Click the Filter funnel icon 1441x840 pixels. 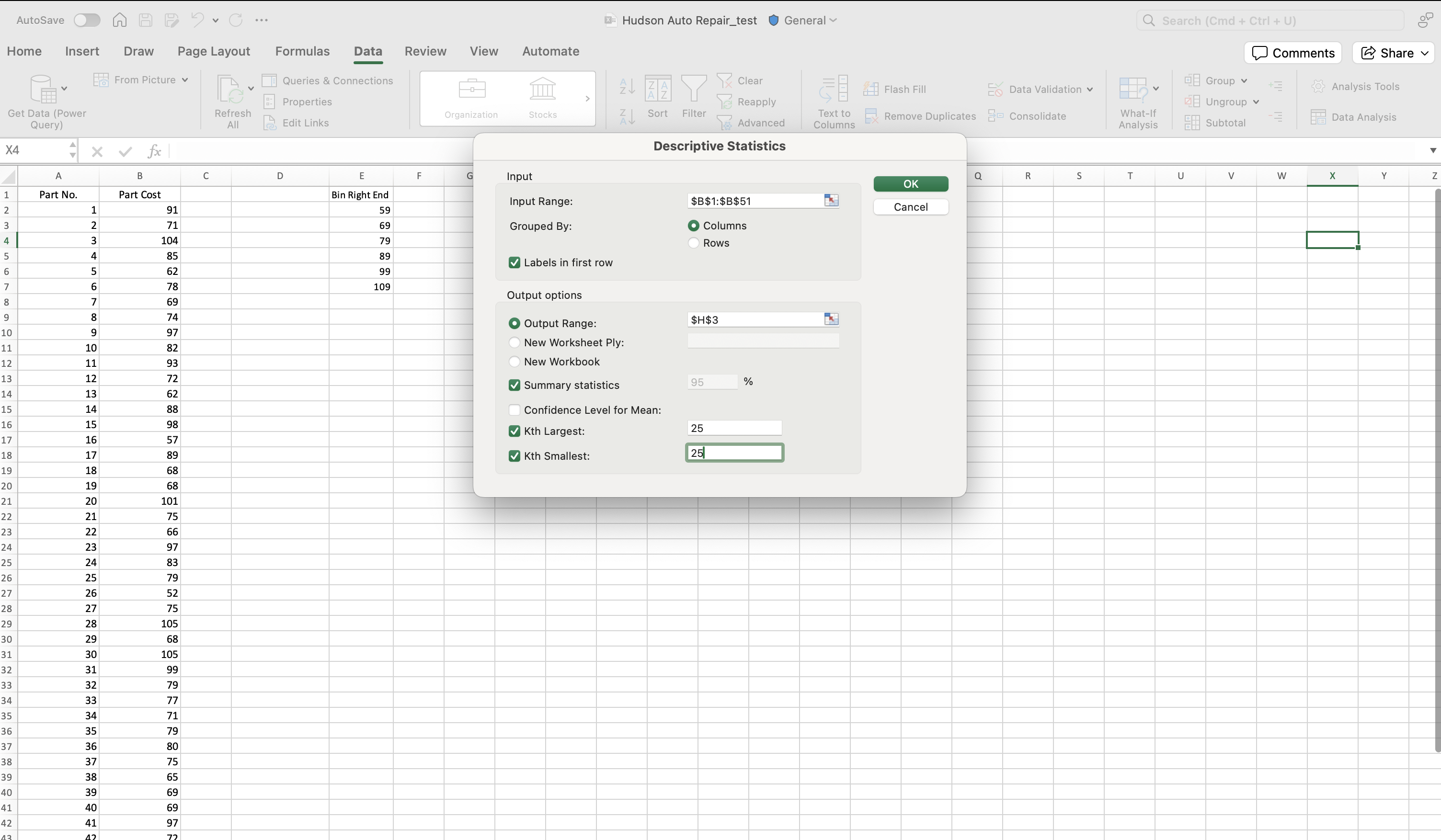(694, 90)
